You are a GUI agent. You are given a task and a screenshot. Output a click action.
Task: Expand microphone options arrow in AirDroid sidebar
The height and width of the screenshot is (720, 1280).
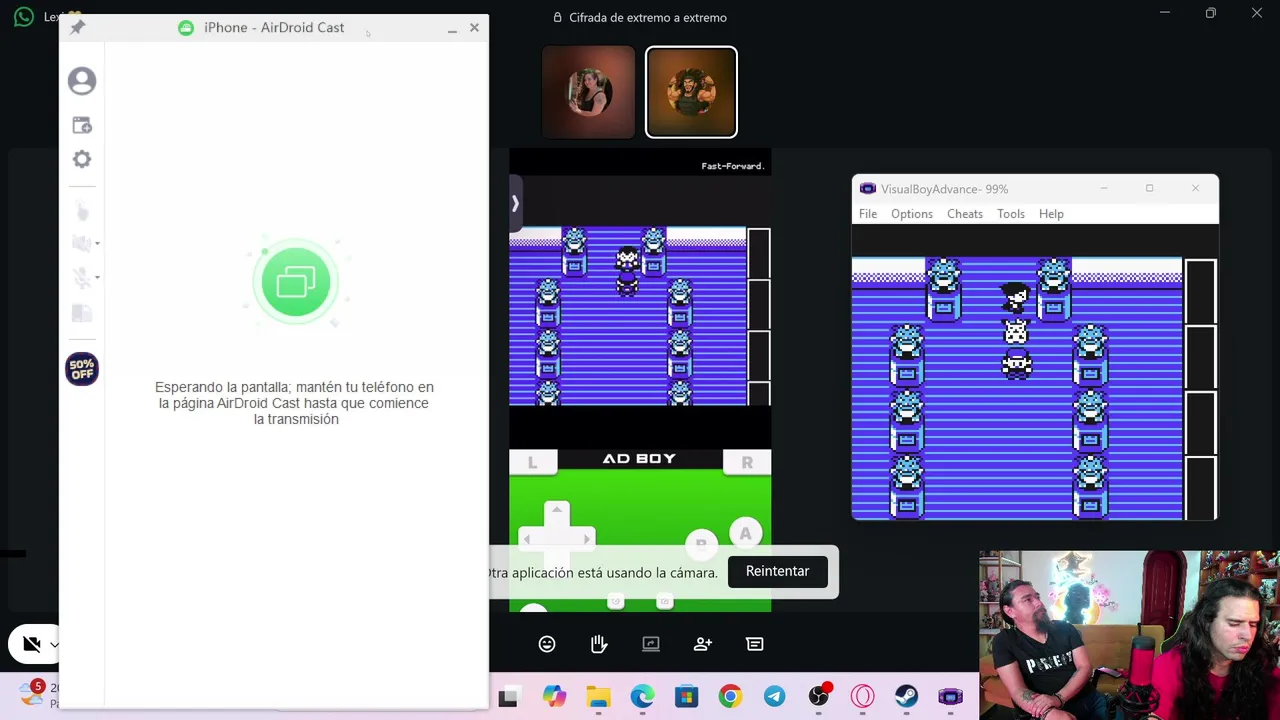[x=97, y=277]
